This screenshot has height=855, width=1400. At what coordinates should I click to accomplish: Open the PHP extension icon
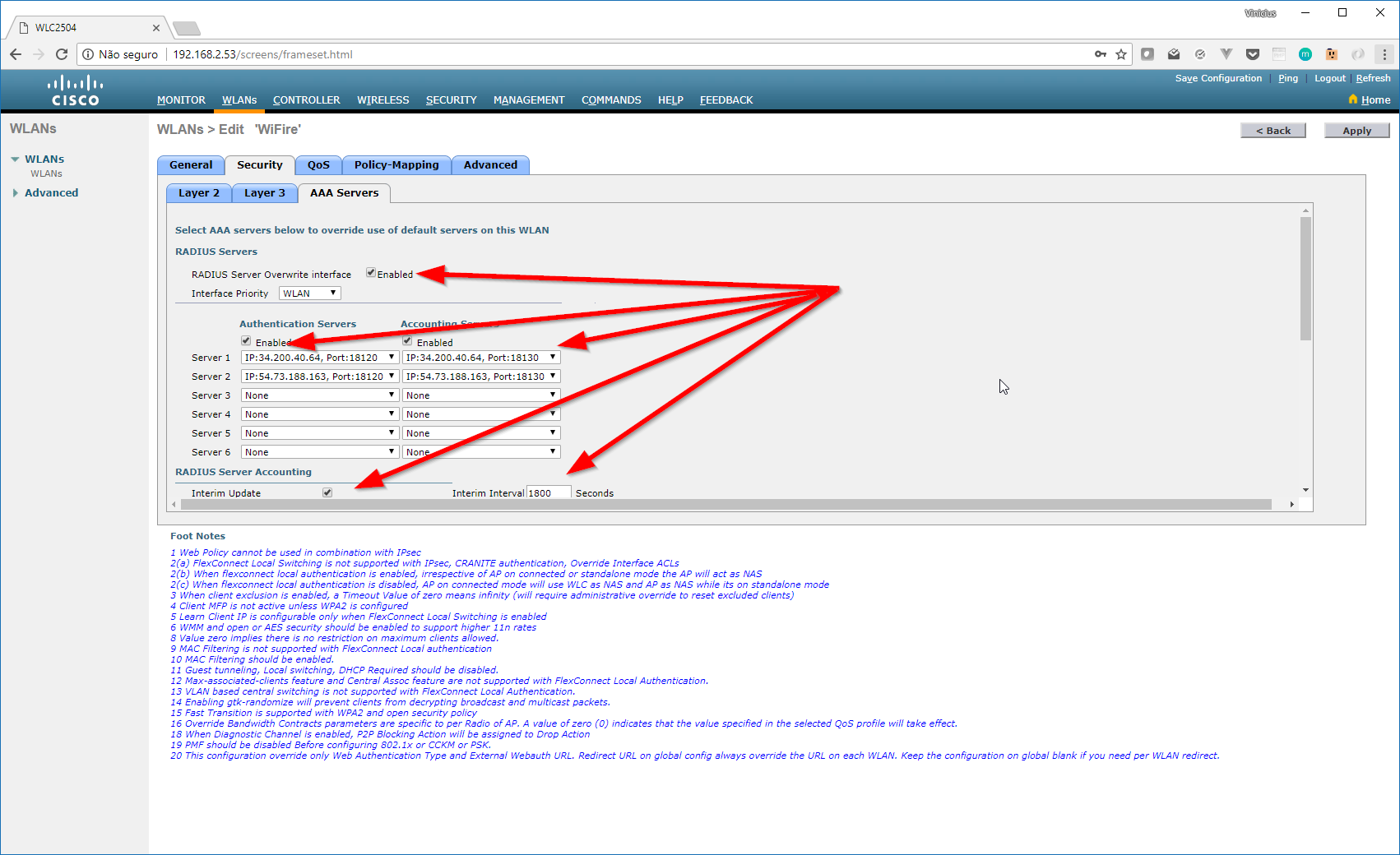[1279, 54]
